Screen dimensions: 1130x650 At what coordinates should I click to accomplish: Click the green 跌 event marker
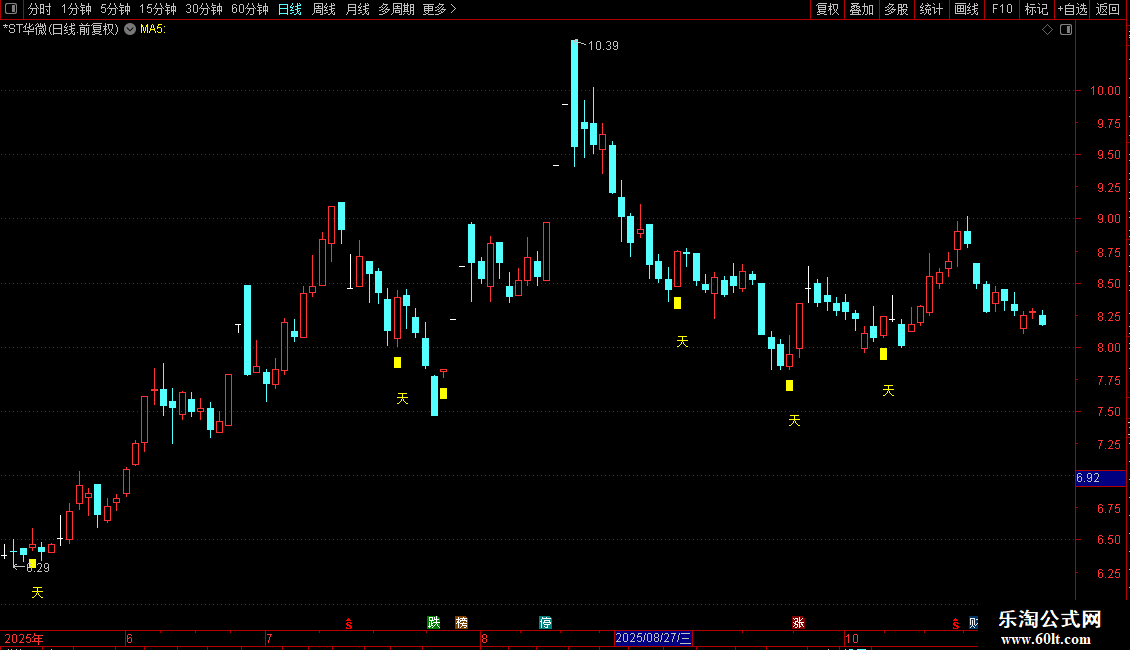point(434,623)
